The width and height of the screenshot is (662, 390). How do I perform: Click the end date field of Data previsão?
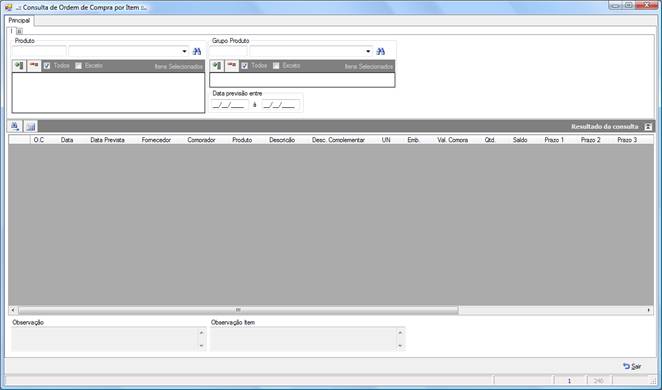[x=281, y=105]
